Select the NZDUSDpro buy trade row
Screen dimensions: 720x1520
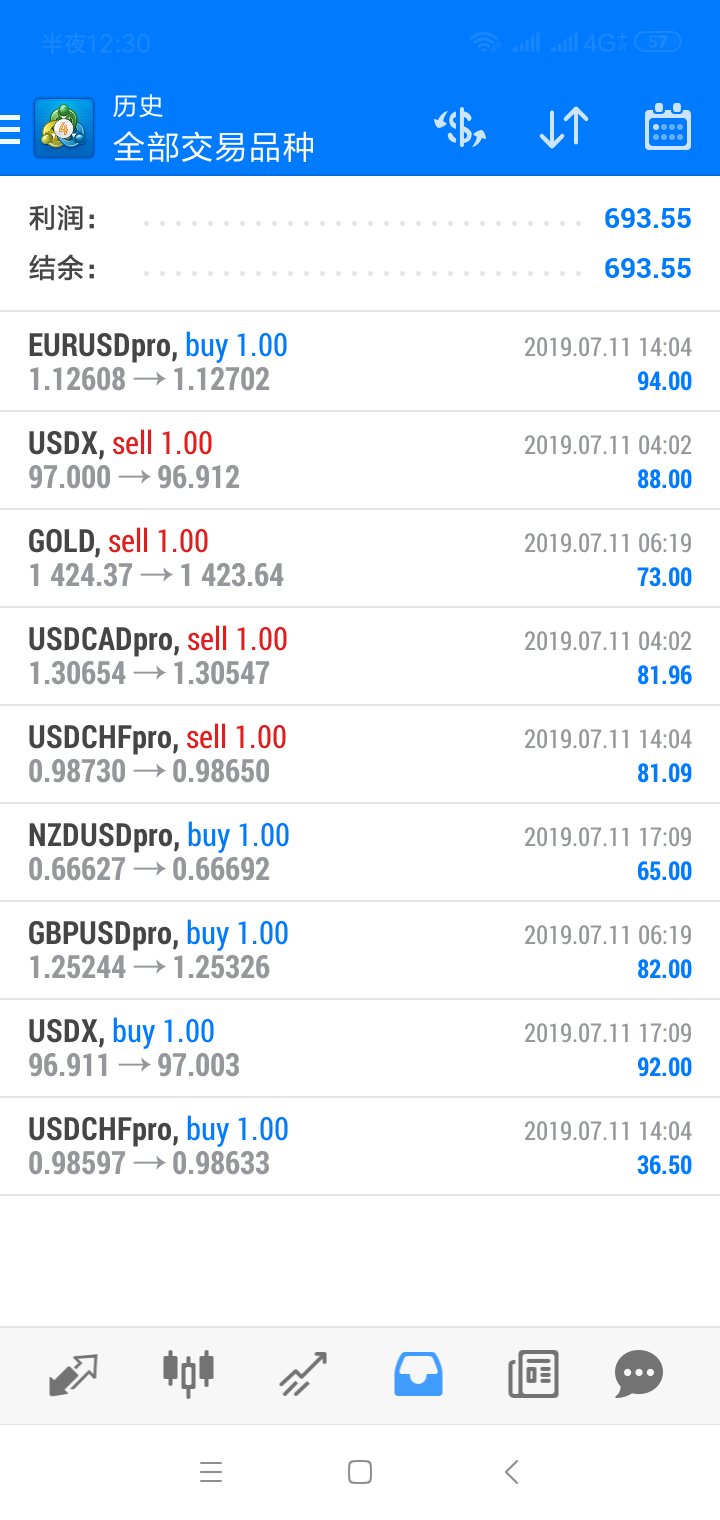point(360,852)
